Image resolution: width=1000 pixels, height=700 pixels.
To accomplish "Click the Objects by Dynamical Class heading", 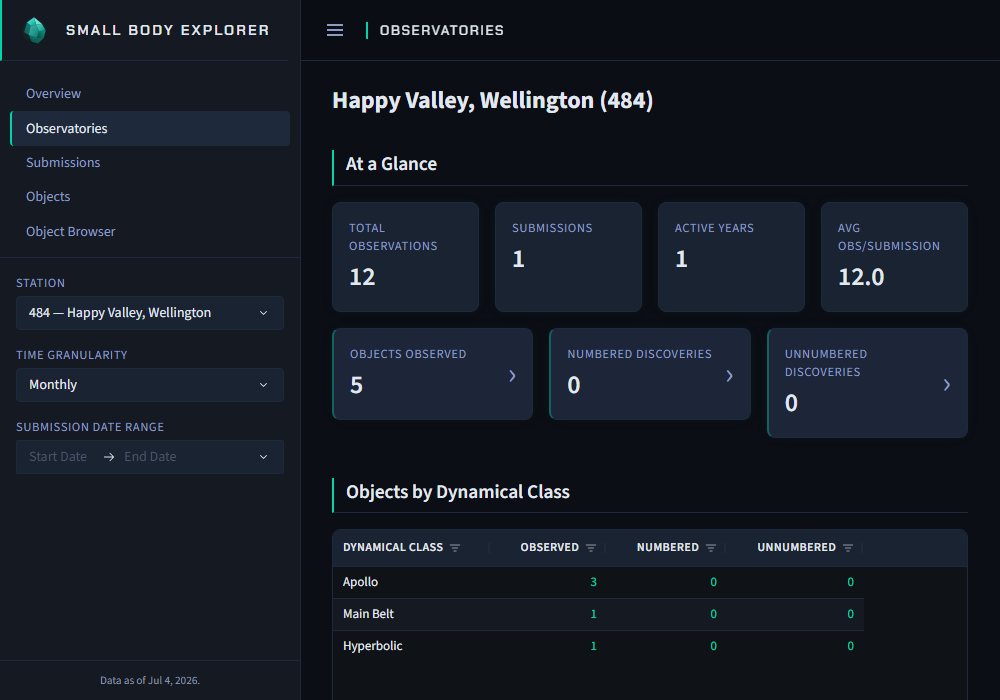I will (458, 492).
